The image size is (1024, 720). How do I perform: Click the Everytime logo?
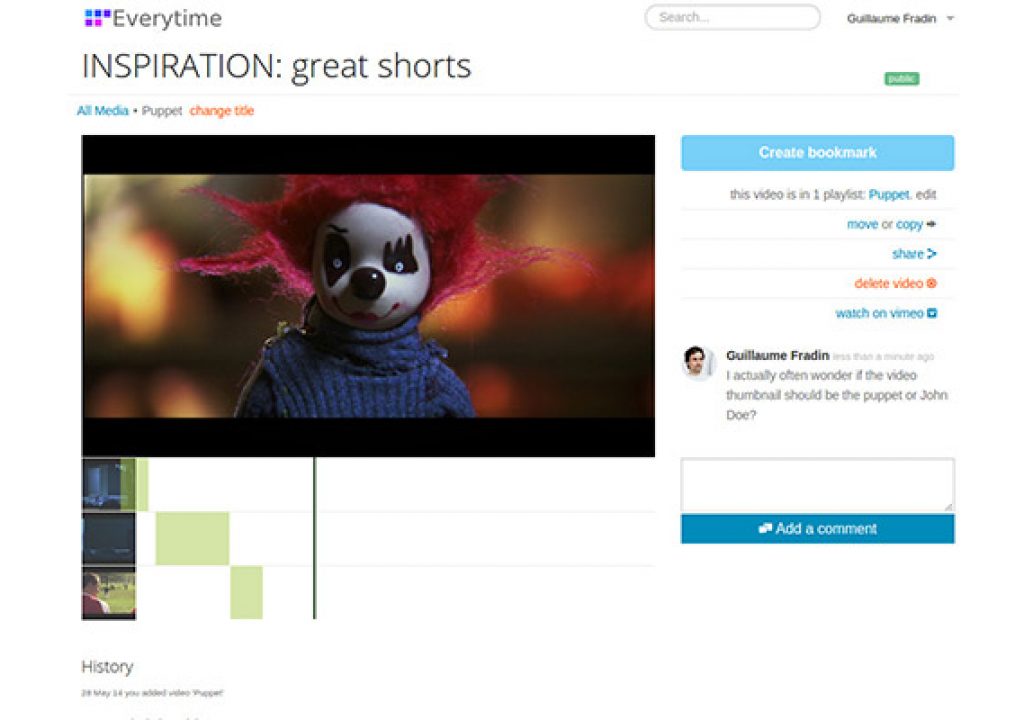(x=153, y=18)
